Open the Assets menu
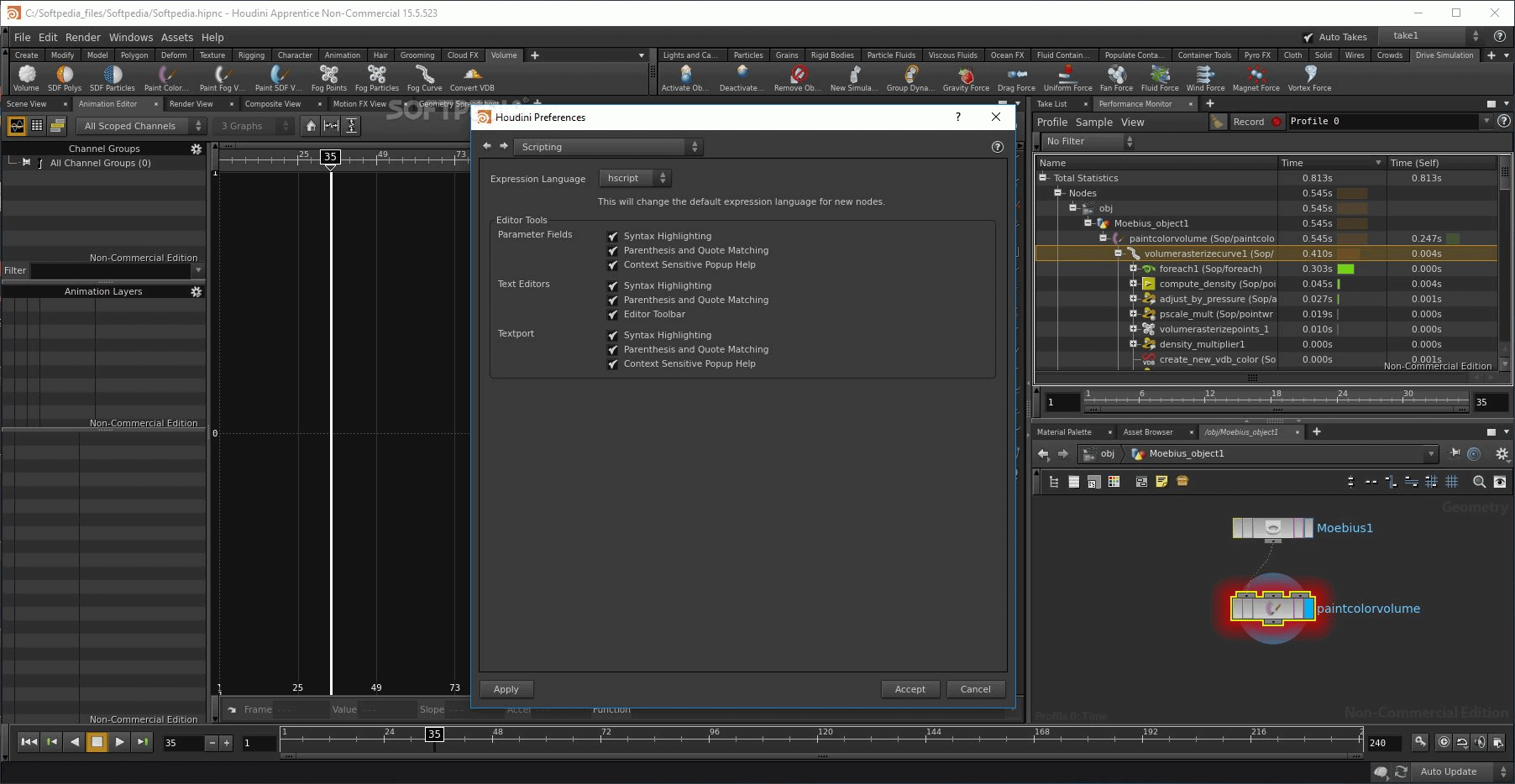 click(x=177, y=37)
